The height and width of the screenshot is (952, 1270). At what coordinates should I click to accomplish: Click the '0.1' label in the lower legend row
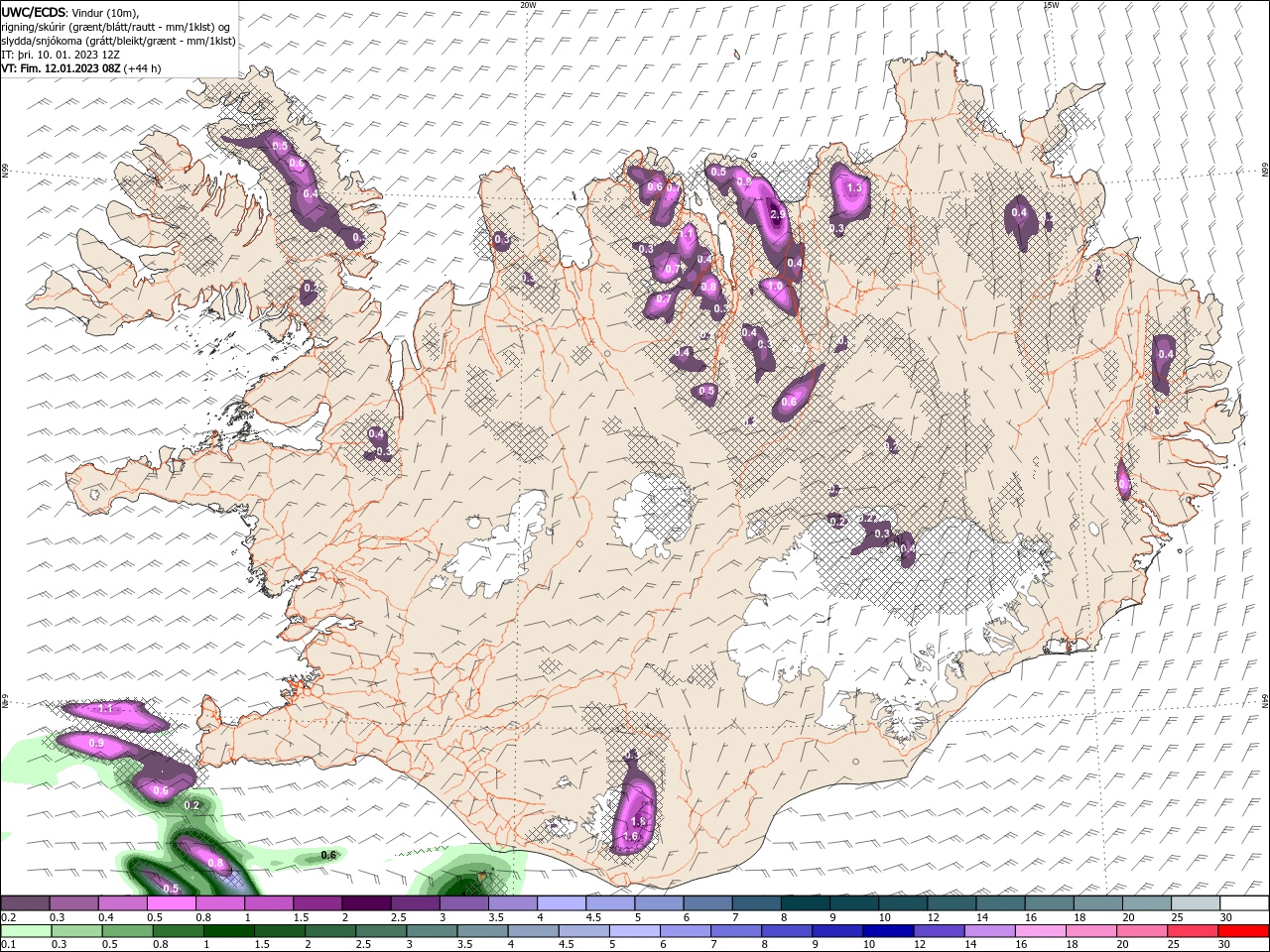pyautogui.click(x=8, y=945)
